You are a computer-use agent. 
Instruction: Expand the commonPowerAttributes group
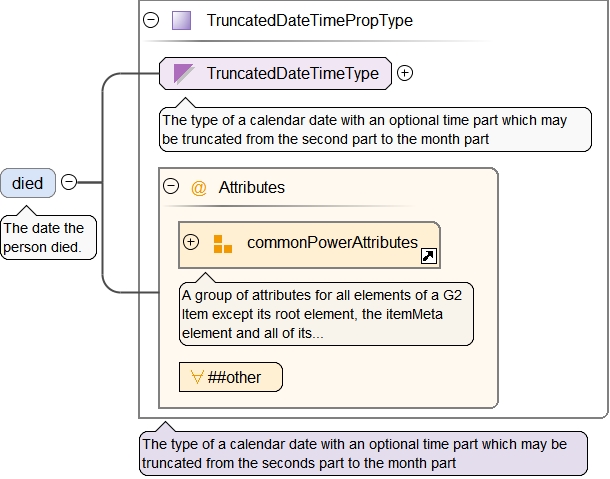[192, 242]
